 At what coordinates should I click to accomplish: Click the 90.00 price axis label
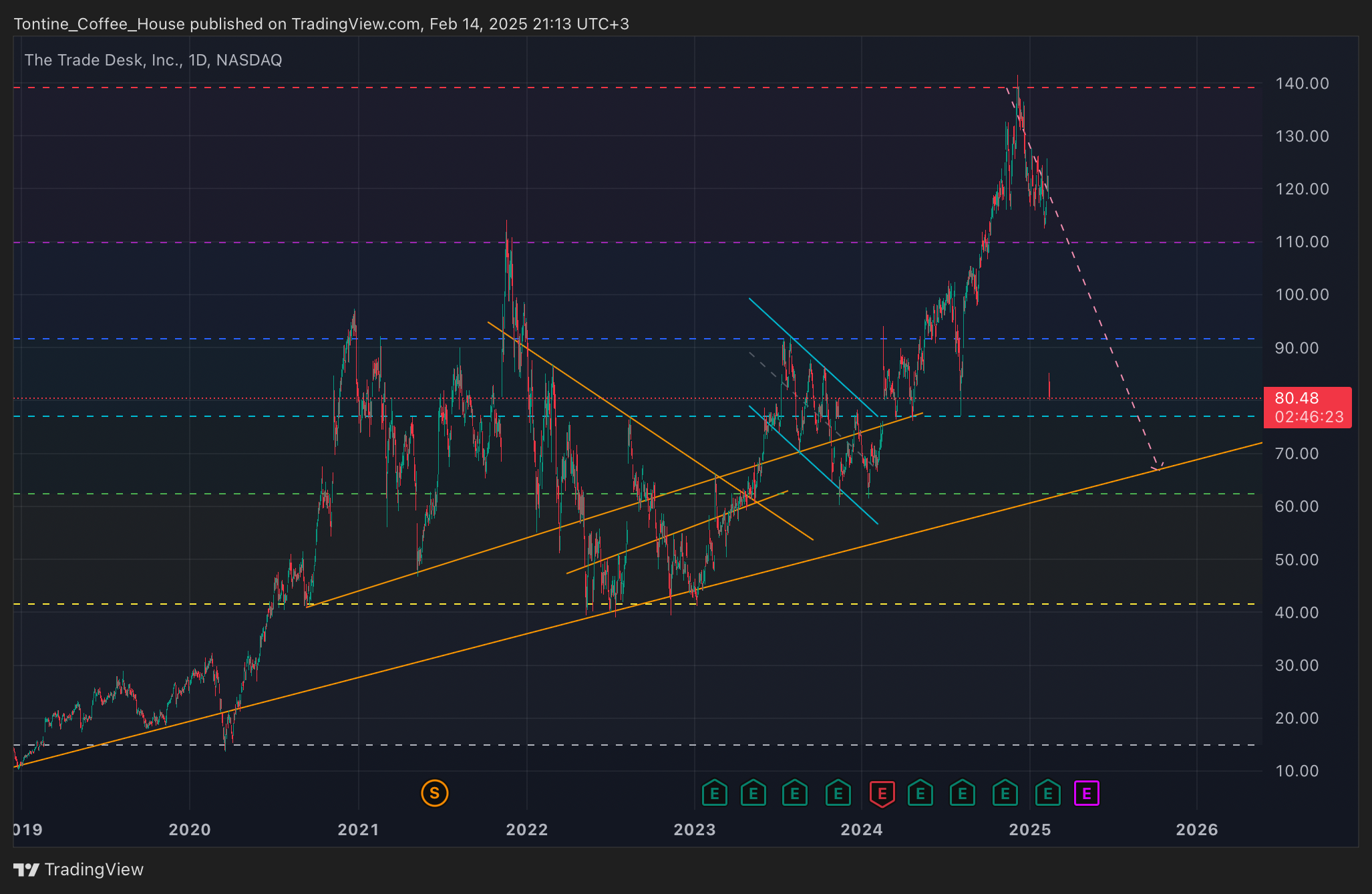pos(1297,348)
